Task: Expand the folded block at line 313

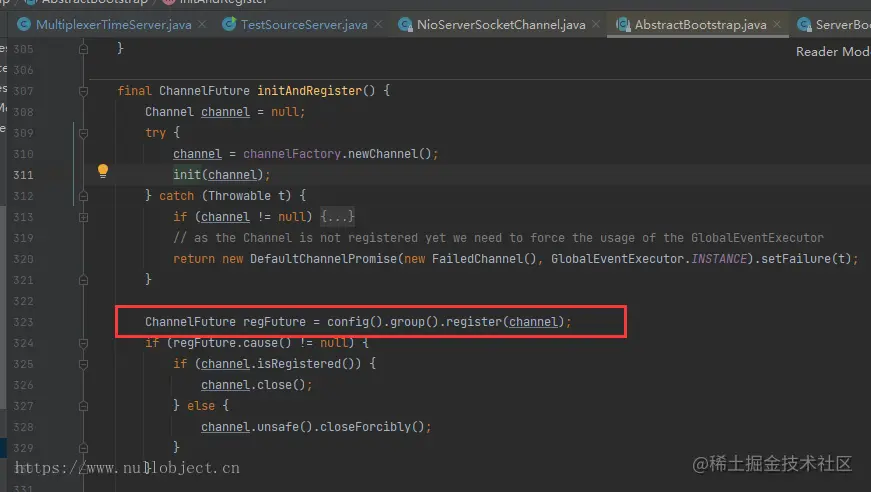Action: click(83, 217)
